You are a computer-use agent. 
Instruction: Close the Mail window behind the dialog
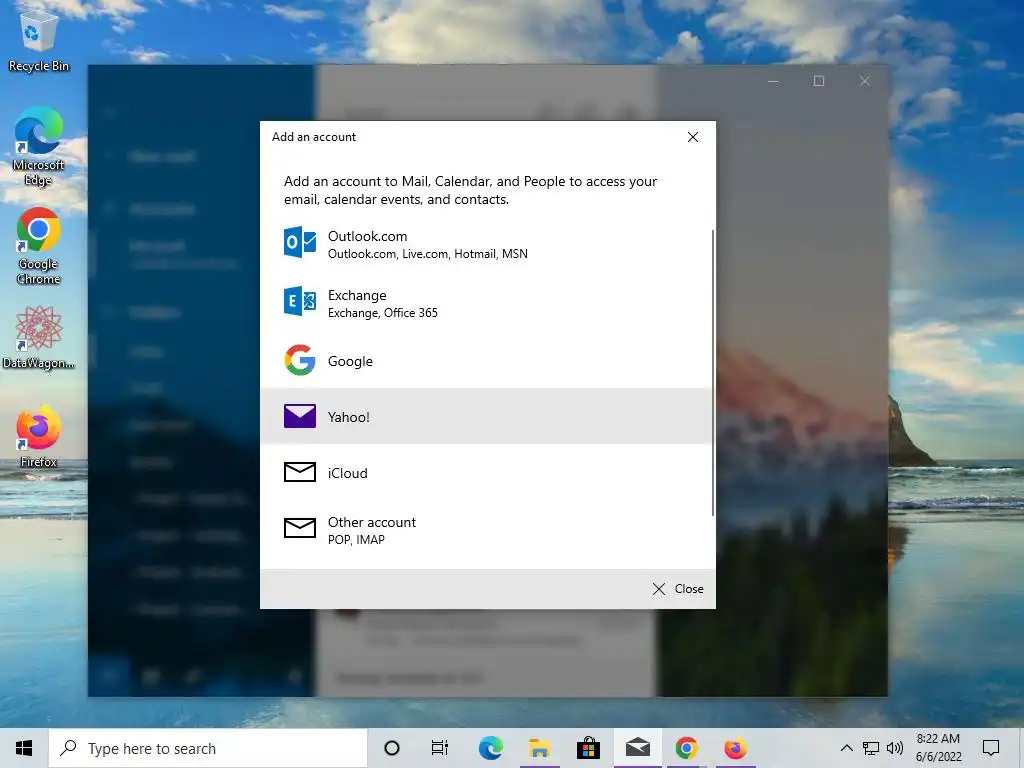(x=865, y=81)
